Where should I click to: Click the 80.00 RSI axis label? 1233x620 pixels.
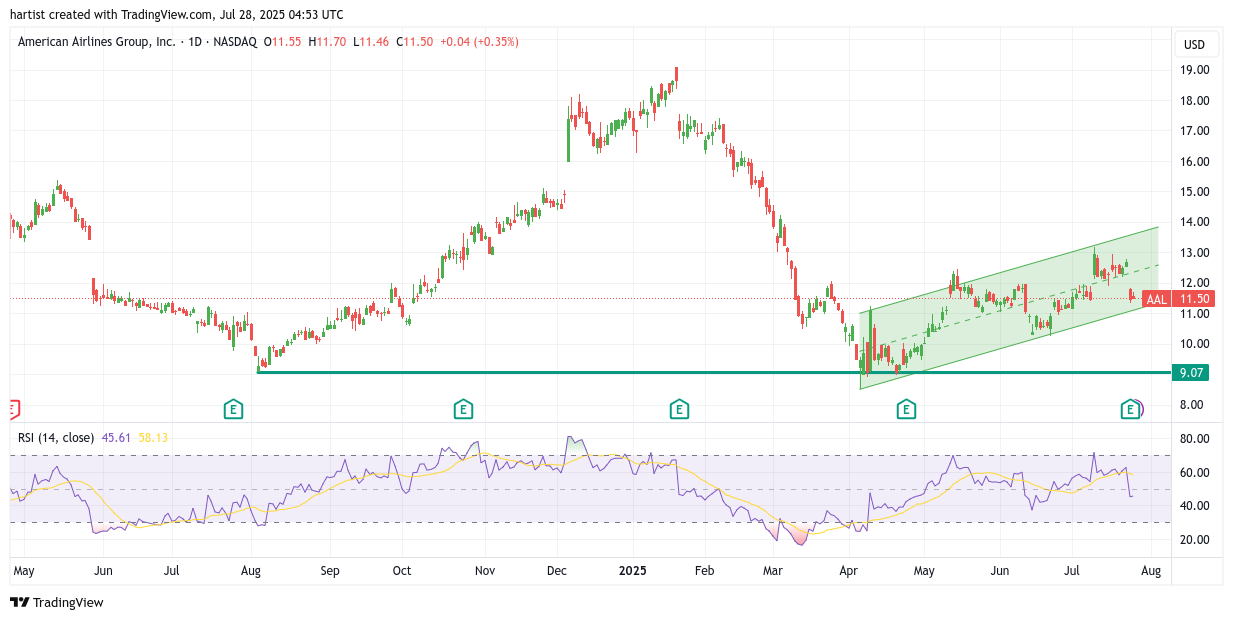(x=1195, y=439)
